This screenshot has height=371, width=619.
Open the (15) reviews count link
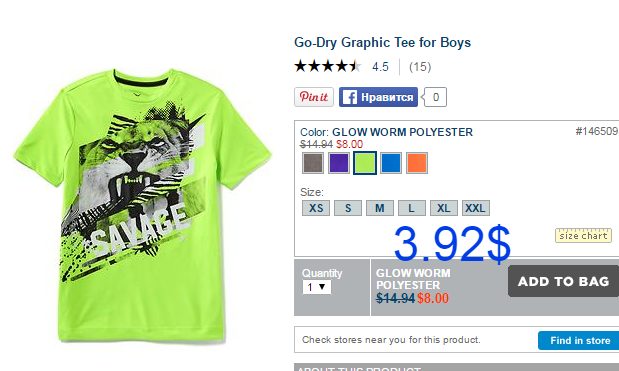pos(420,67)
